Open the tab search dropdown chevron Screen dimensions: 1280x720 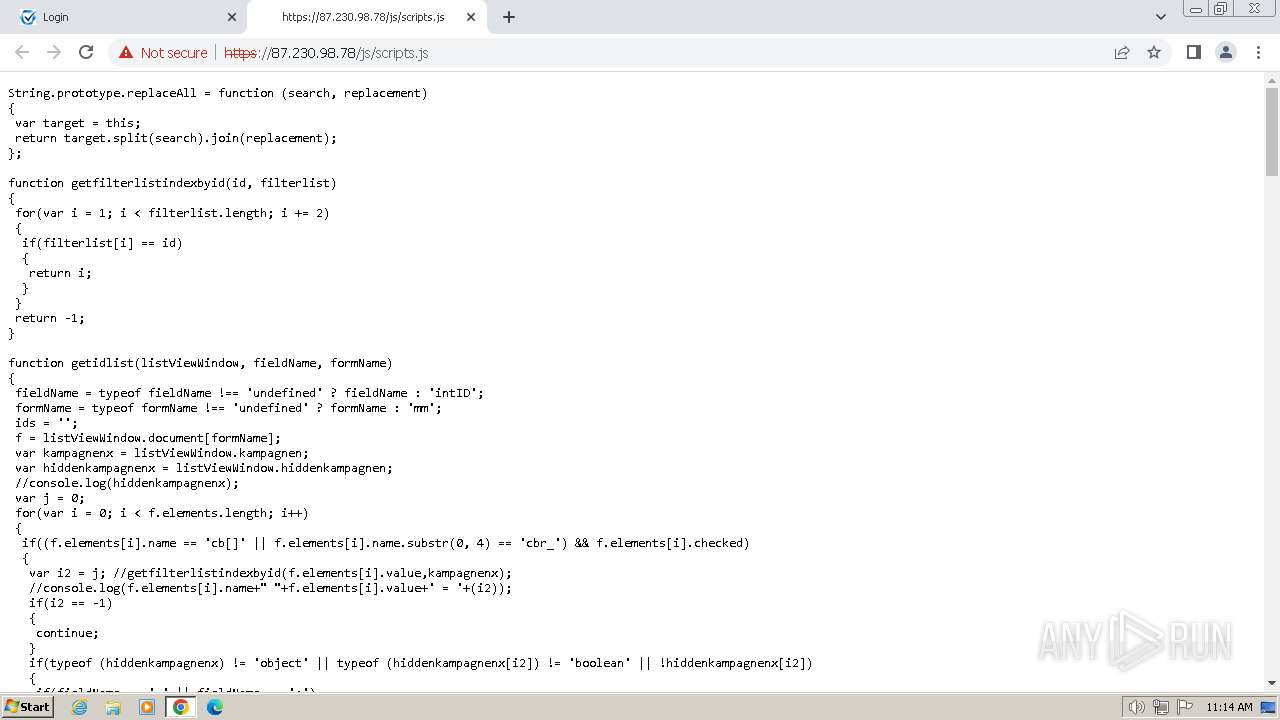1161,17
